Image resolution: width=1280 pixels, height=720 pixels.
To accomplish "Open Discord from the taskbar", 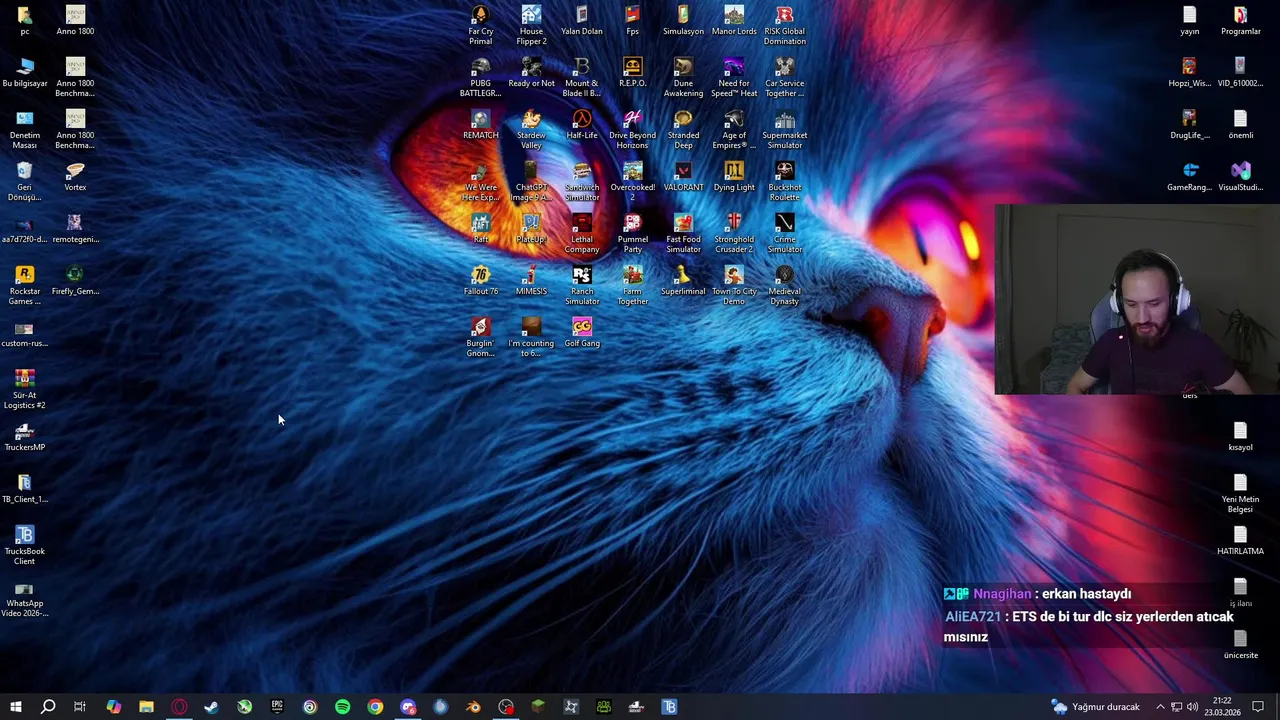I will 408,707.
